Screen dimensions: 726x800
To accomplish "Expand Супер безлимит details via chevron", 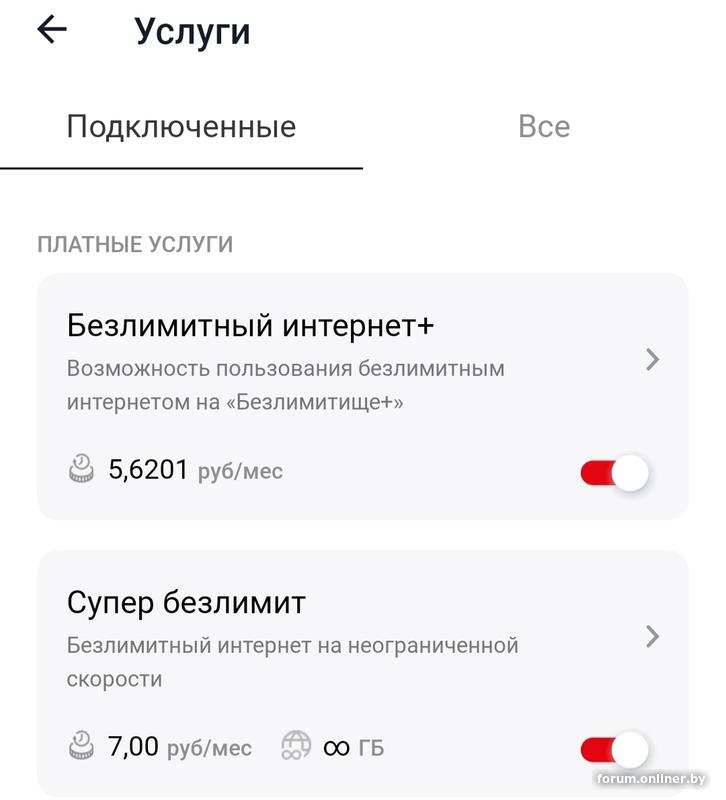I will pos(652,636).
